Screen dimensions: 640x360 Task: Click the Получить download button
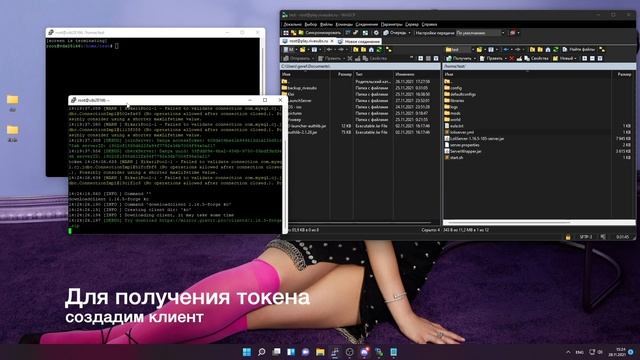pyautogui.click(x=459, y=58)
